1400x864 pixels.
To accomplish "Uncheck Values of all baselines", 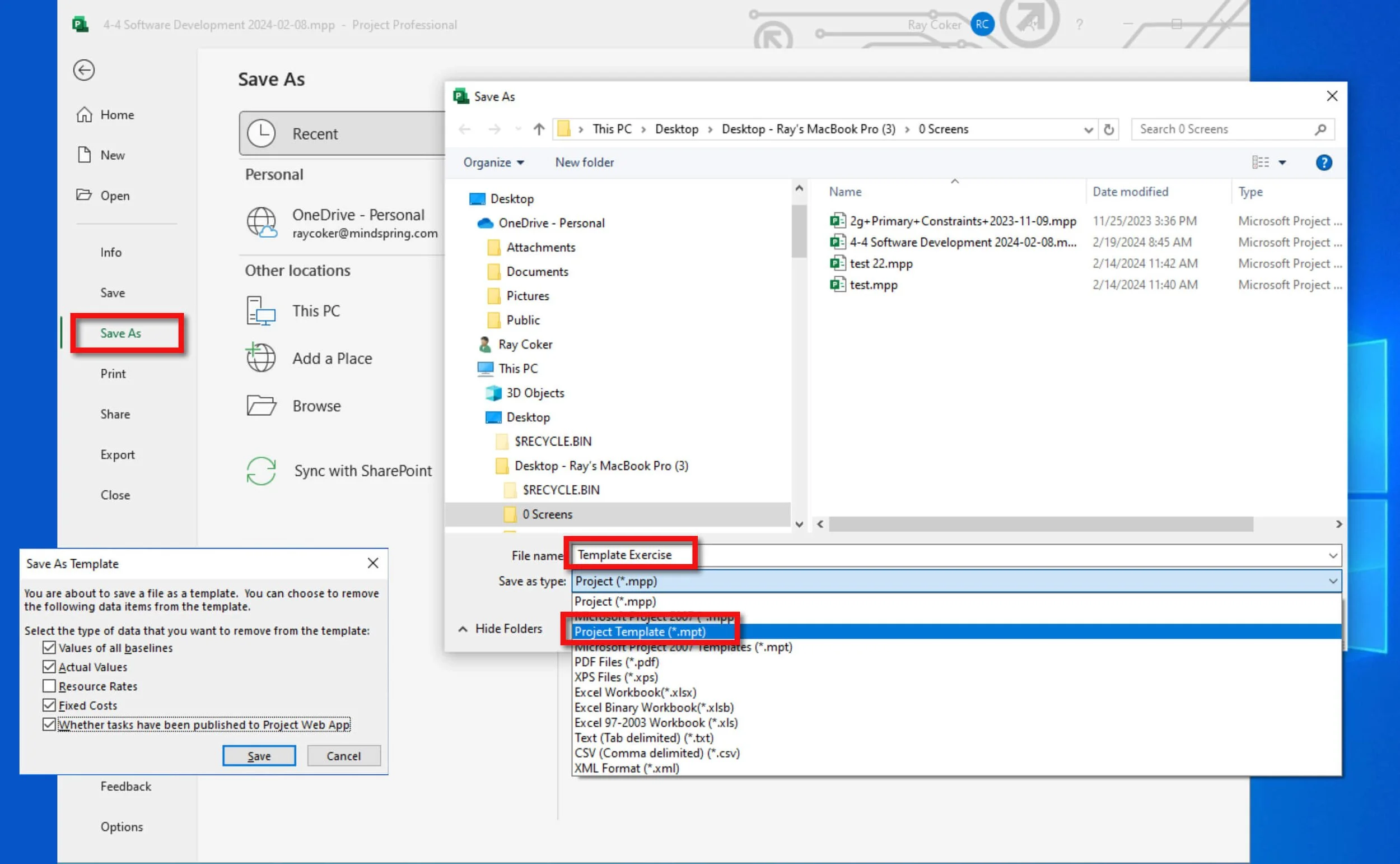I will 49,647.
